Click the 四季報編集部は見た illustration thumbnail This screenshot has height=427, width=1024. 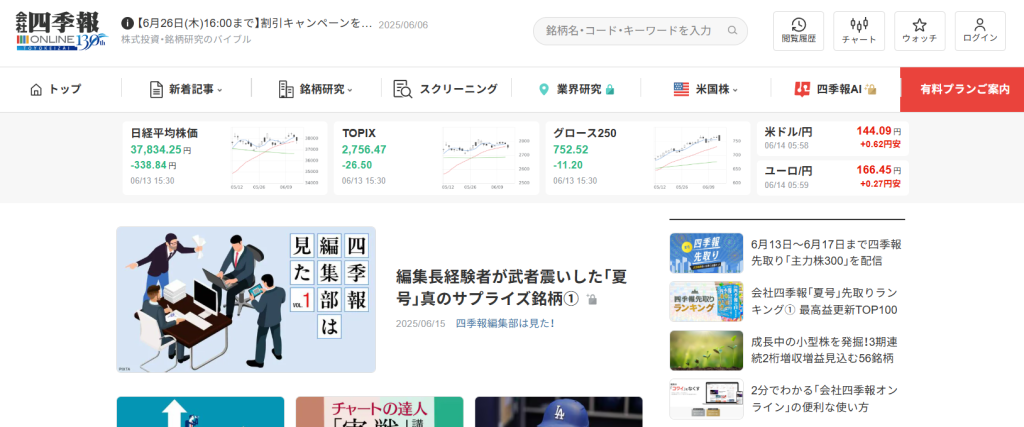point(246,300)
